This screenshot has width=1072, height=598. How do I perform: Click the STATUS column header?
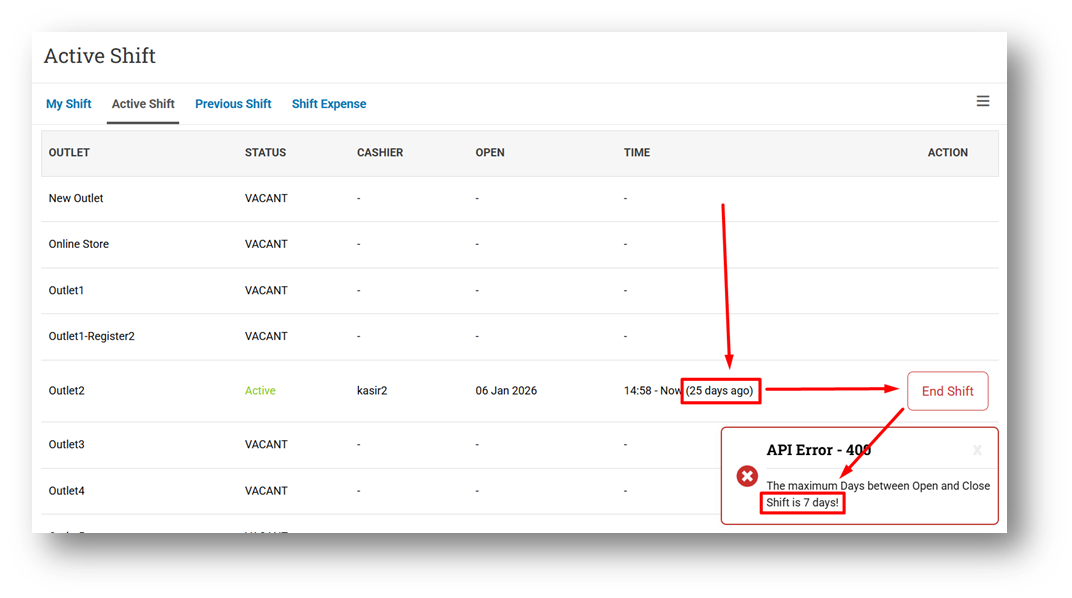point(265,152)
